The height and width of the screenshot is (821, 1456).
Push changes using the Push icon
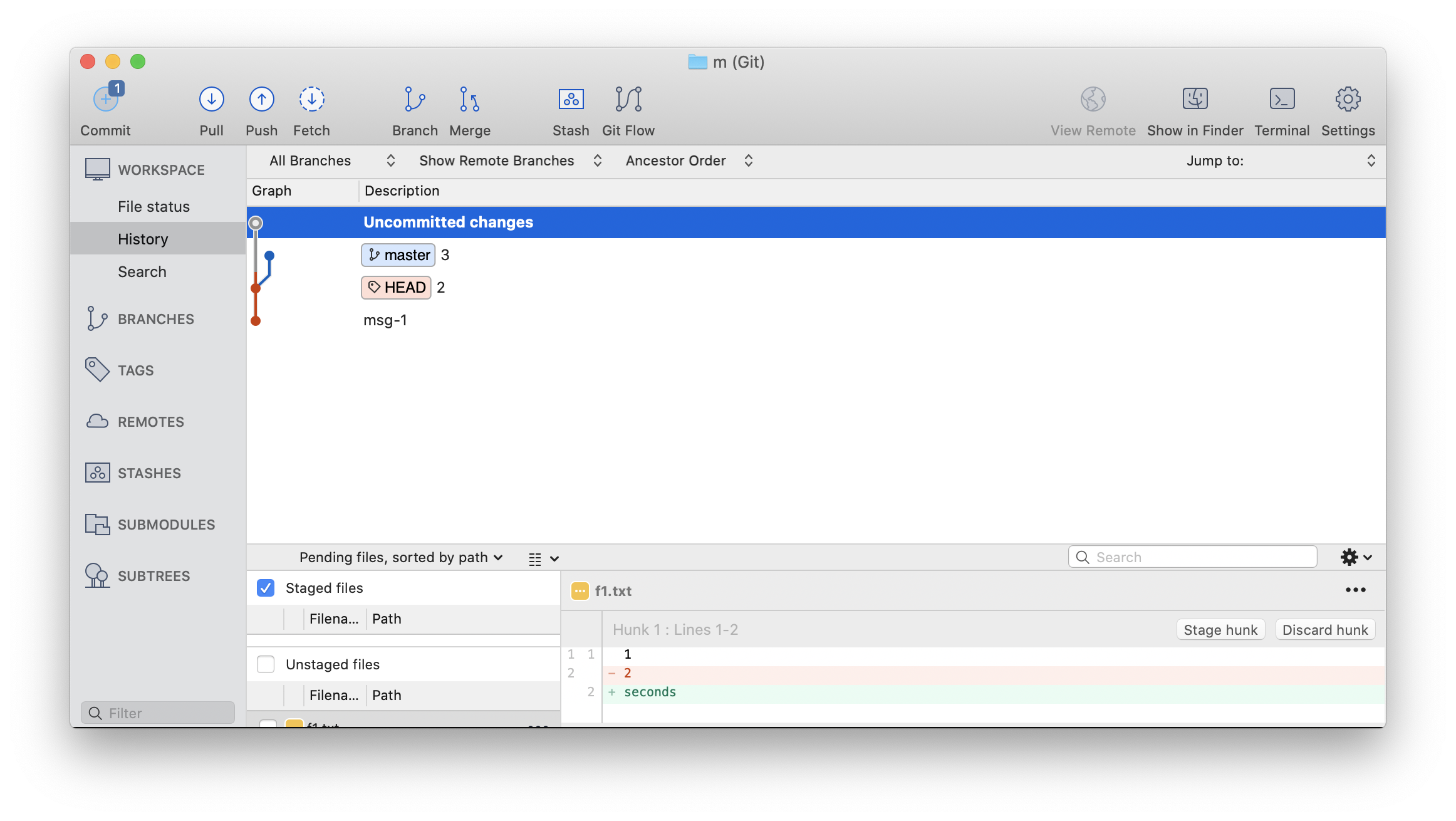(x=261, y=99)
